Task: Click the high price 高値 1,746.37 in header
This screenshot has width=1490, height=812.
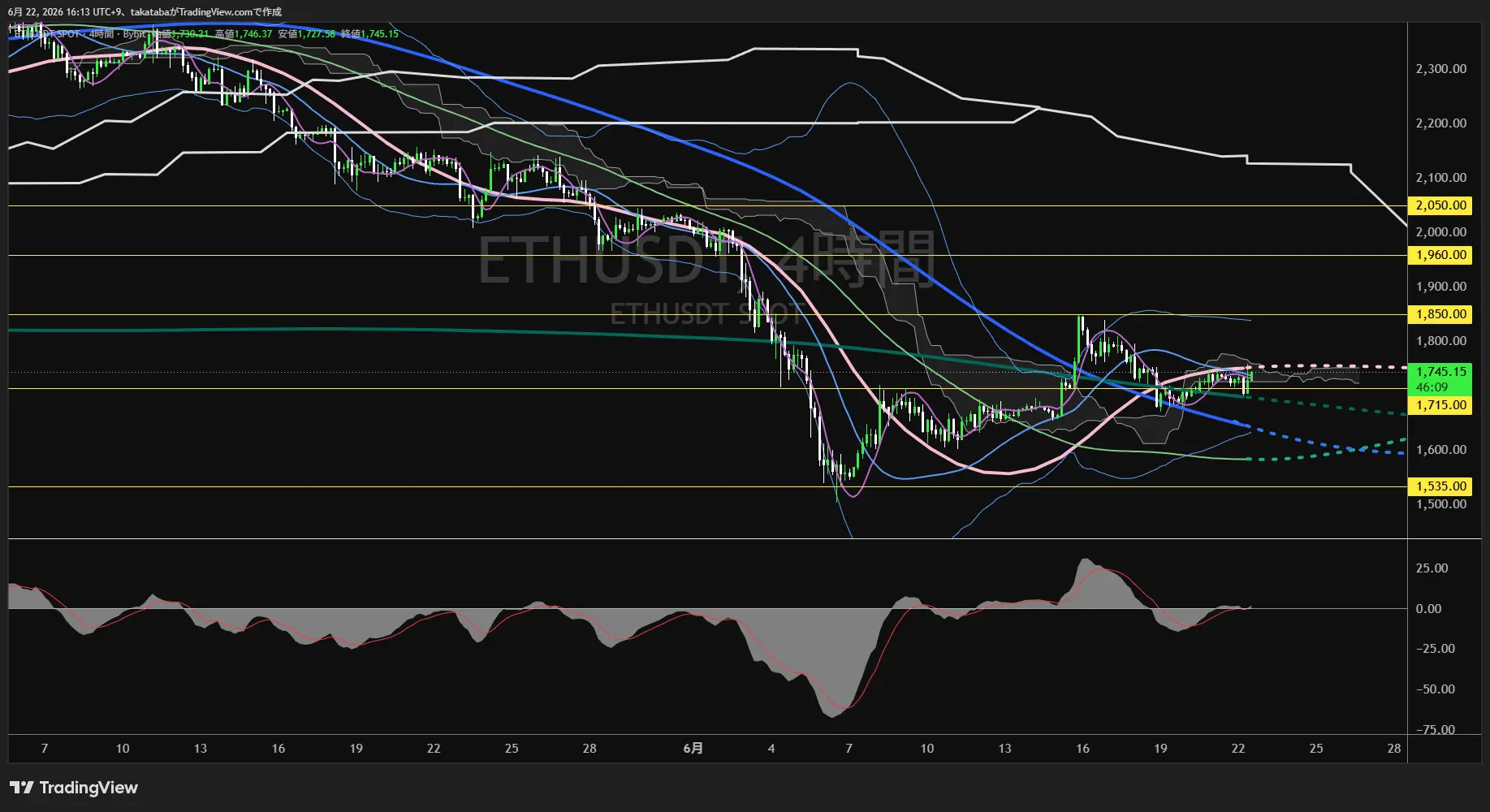Action: pos(244,34)
